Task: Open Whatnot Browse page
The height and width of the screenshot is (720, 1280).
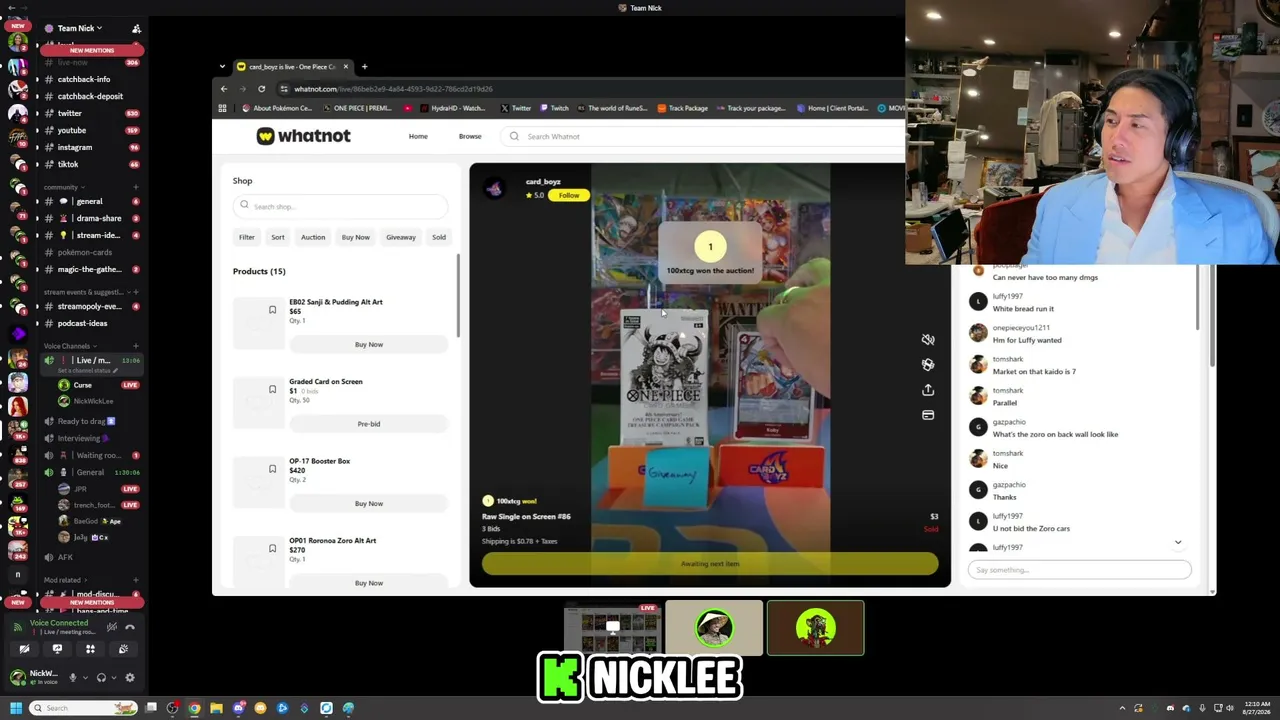Action: point(470,136)
